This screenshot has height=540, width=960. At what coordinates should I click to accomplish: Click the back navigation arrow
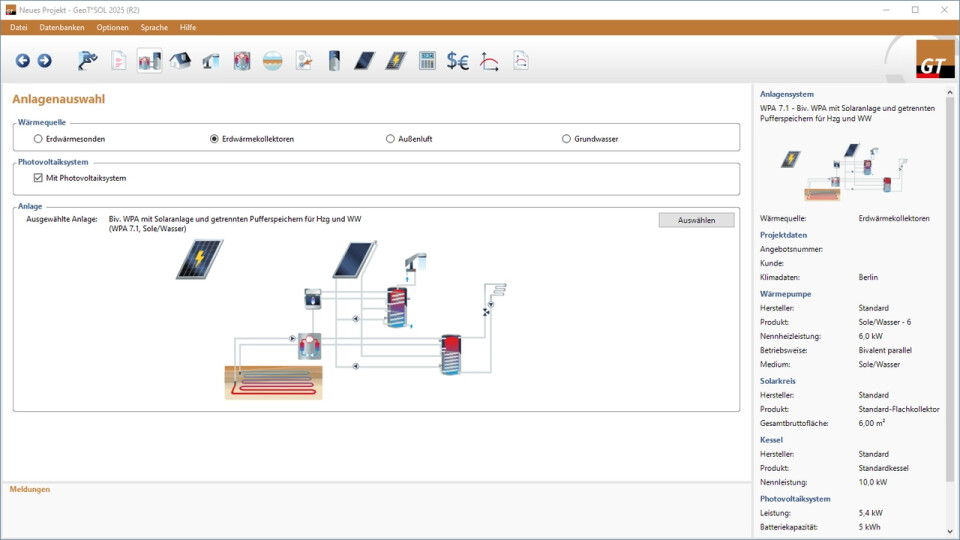point(23,61)
